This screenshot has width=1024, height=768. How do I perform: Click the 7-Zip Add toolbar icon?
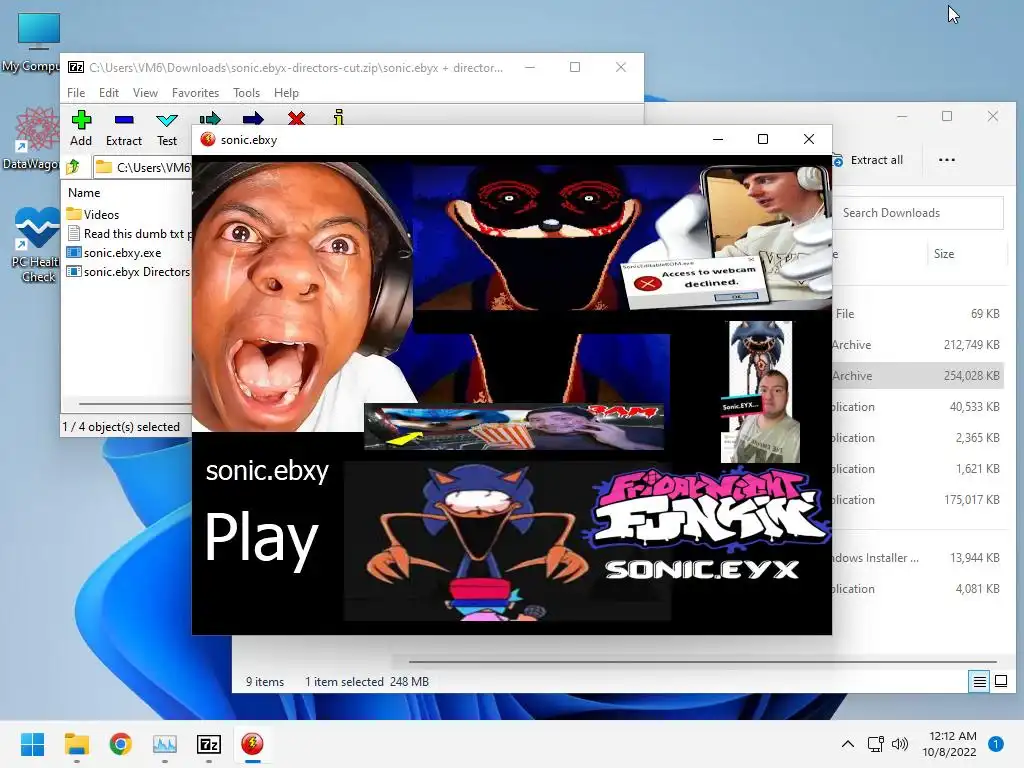81,120
